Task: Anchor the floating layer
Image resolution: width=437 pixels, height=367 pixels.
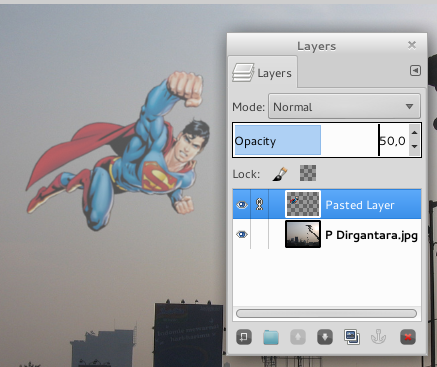Action: pyautogui.click(x=379, y=337)
